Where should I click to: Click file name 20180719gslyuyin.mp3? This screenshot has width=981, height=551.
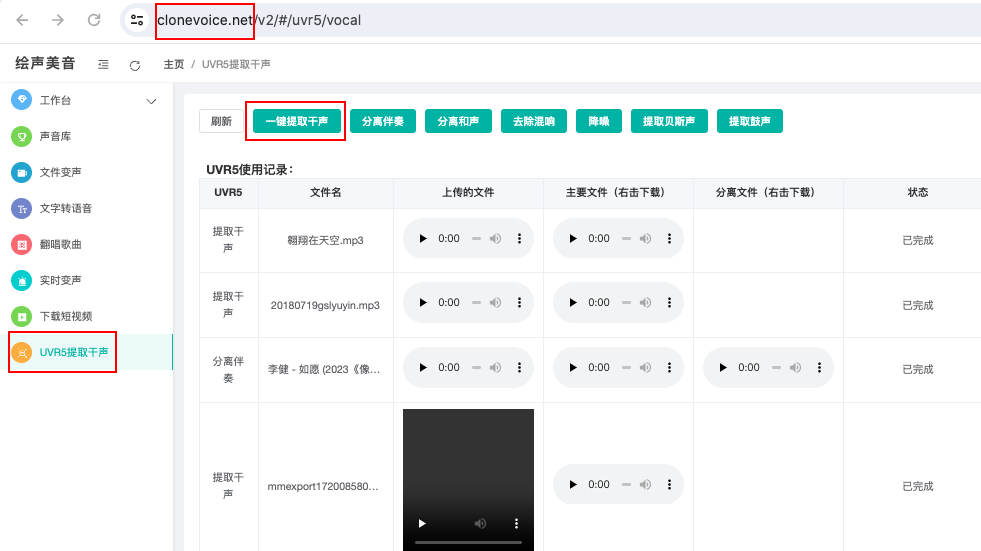(x=325, y=305)
